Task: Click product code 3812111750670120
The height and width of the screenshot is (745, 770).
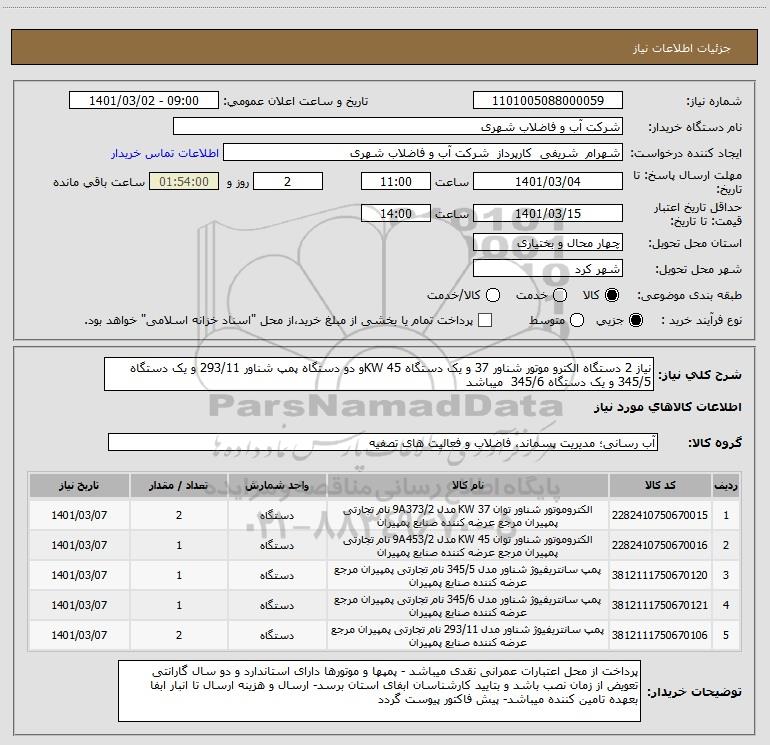Action: pyautogui.click(x=660, y=576)
